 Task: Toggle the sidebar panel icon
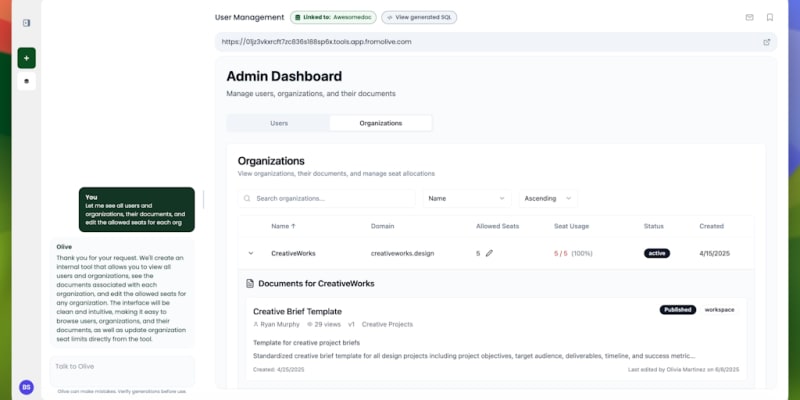coord(27,22)
